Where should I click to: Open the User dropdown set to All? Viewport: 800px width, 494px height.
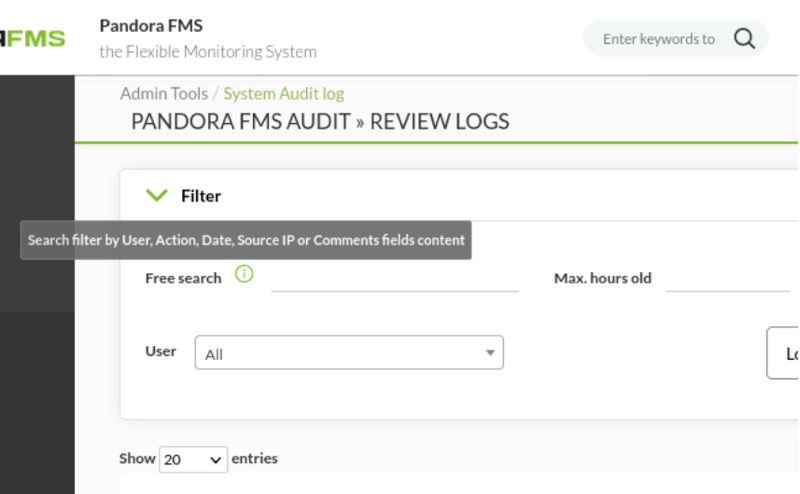click(349, 353)
